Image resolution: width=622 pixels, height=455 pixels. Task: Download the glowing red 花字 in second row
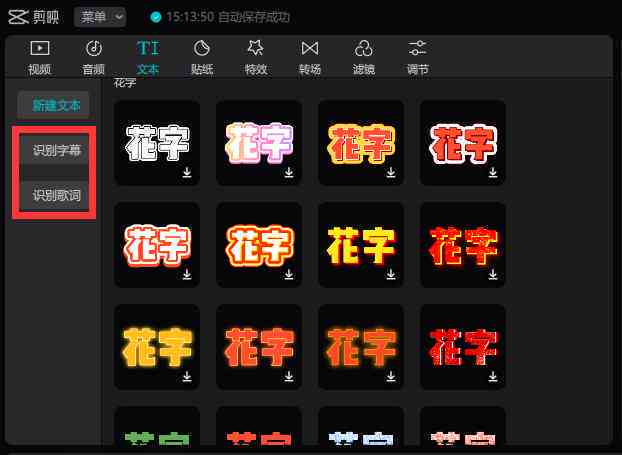pyautogui.click(x=493, y=274)
